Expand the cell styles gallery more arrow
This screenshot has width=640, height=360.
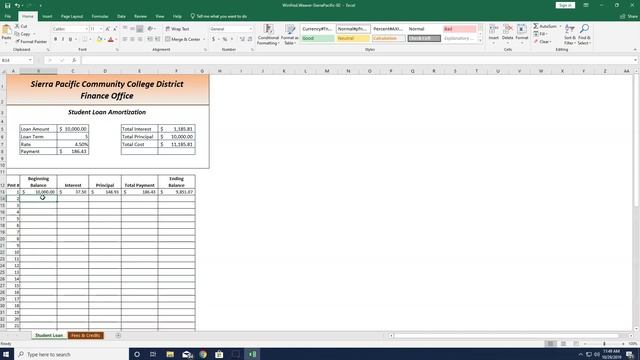(x=480, y=41)
